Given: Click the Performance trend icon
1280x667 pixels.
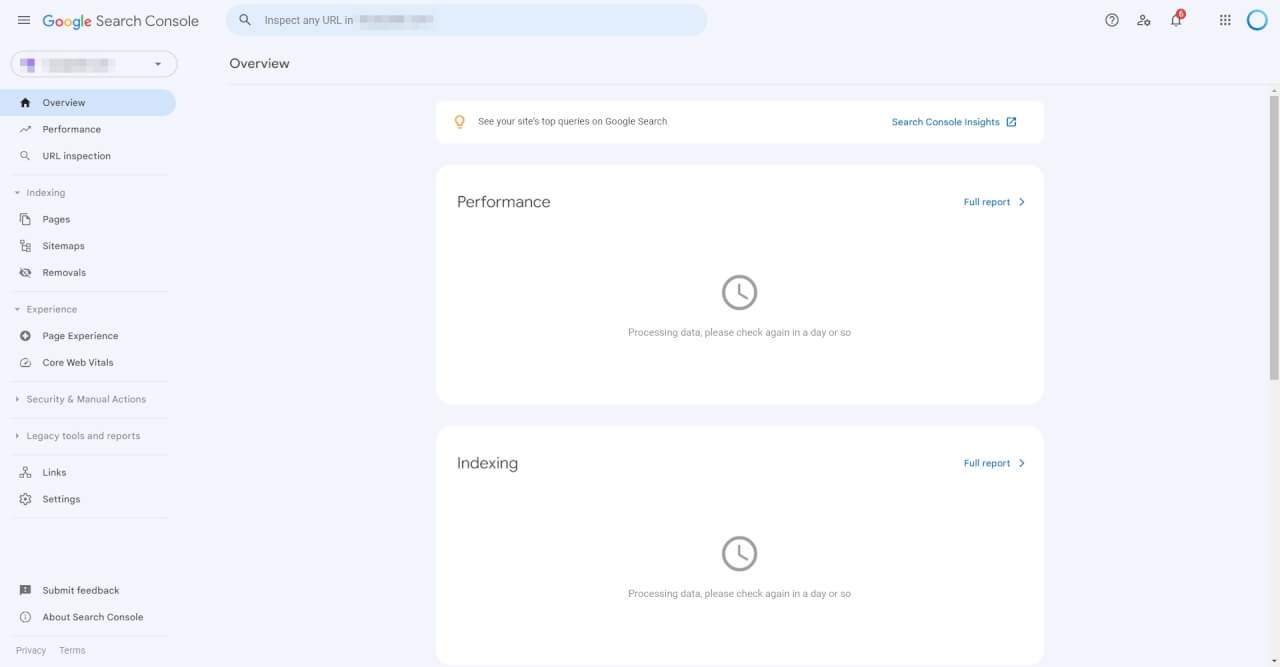Looking at the screenshot, I should (25, 129).
